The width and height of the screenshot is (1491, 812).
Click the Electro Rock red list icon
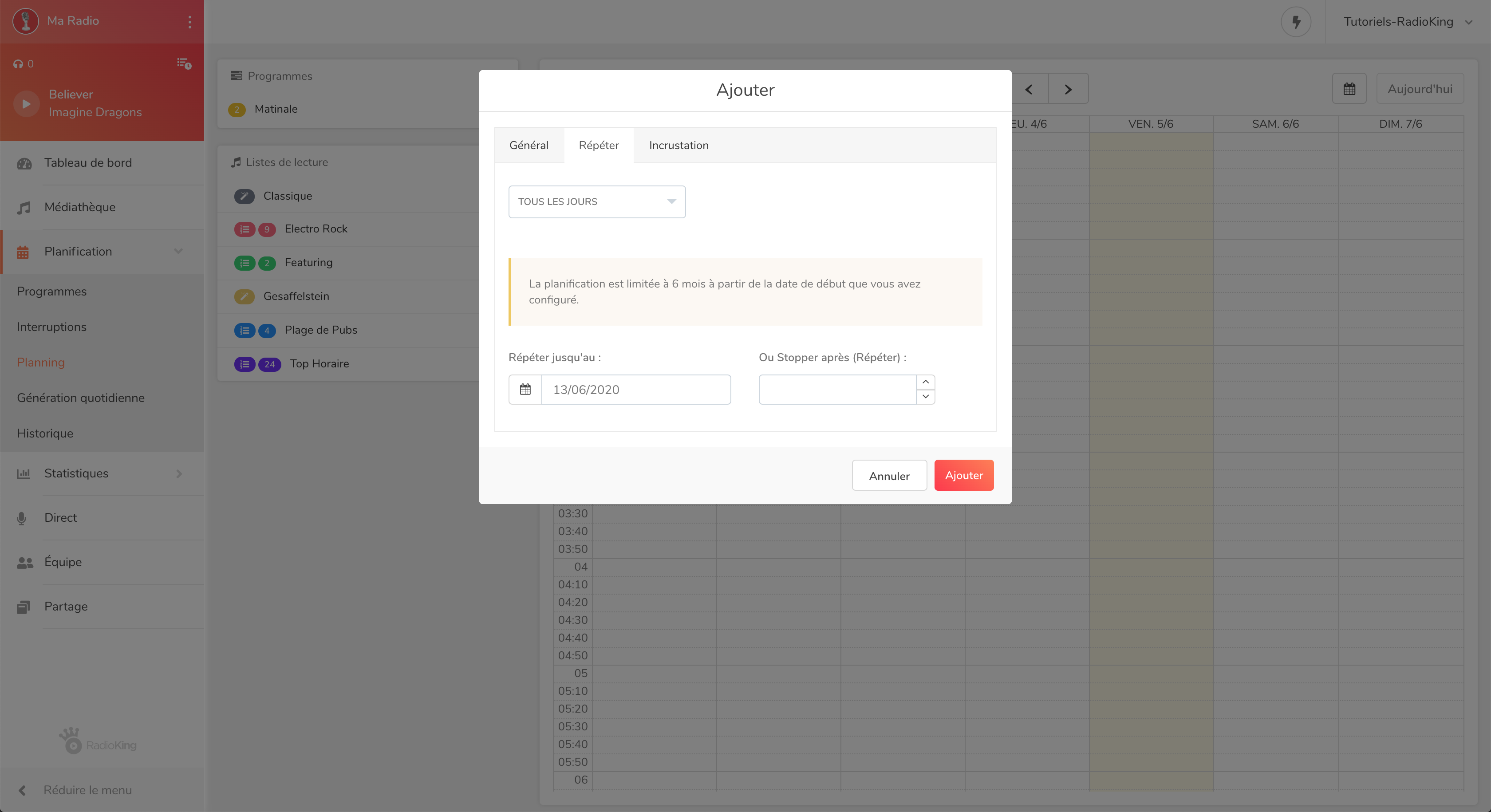pyautogui.click(x=244, y=229)
